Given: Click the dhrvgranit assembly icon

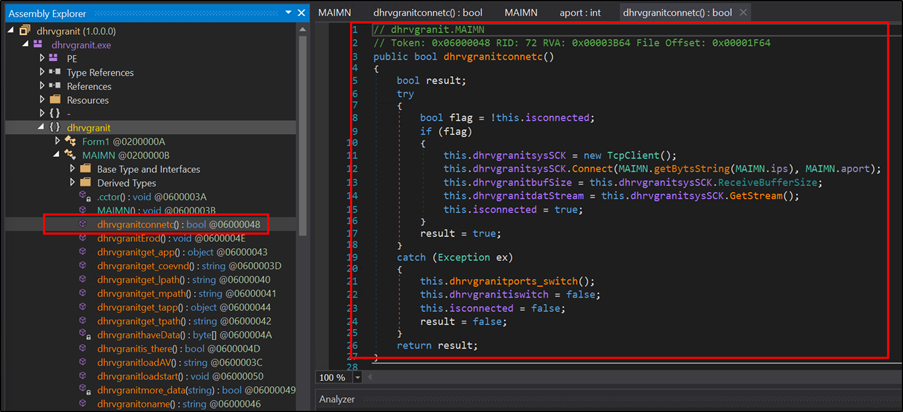Looking at the screenshot, I should coord(25,31).
